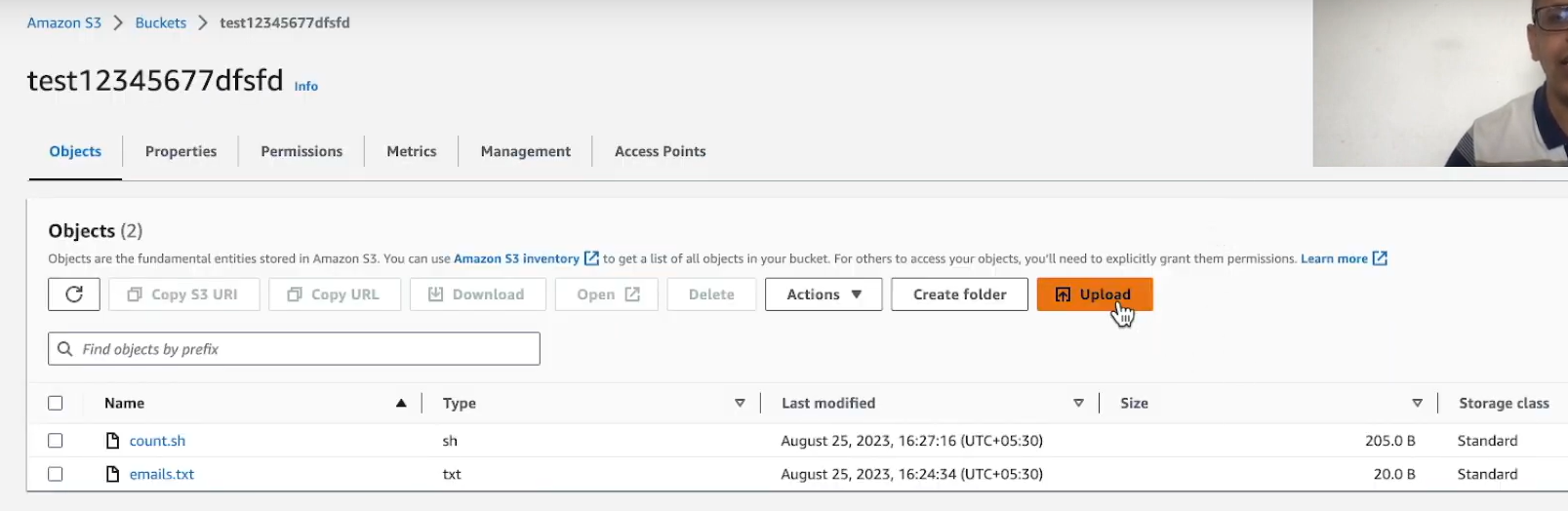Viewport: 1568px width, 511px height.
Task: Switch to the Objects tab
Action: tap(75, 151)
